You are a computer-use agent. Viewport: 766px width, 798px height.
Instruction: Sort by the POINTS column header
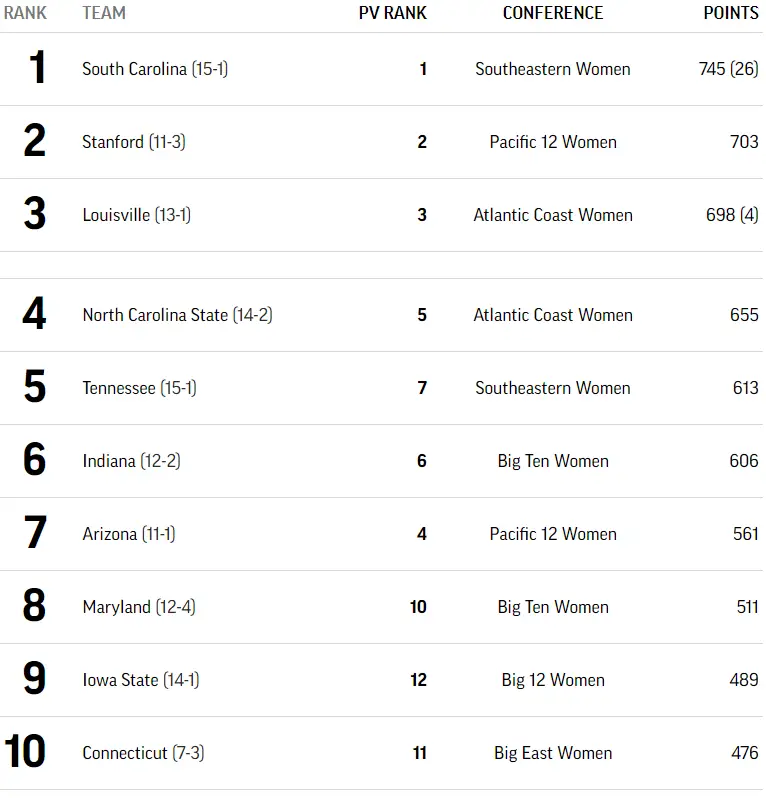point(731,13)
